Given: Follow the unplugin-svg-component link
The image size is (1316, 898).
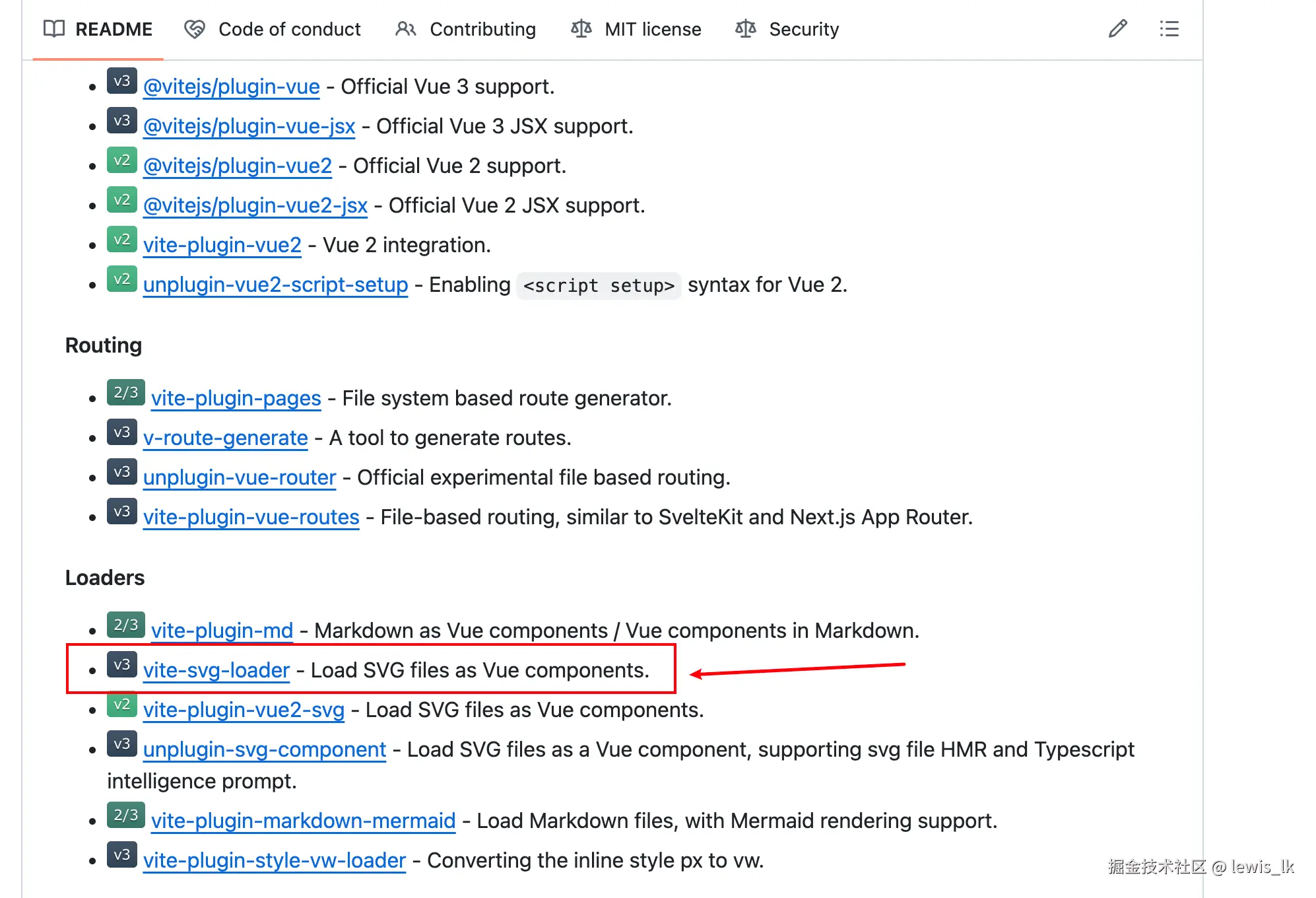Looking at the screenshot, I should coord(264,749).
